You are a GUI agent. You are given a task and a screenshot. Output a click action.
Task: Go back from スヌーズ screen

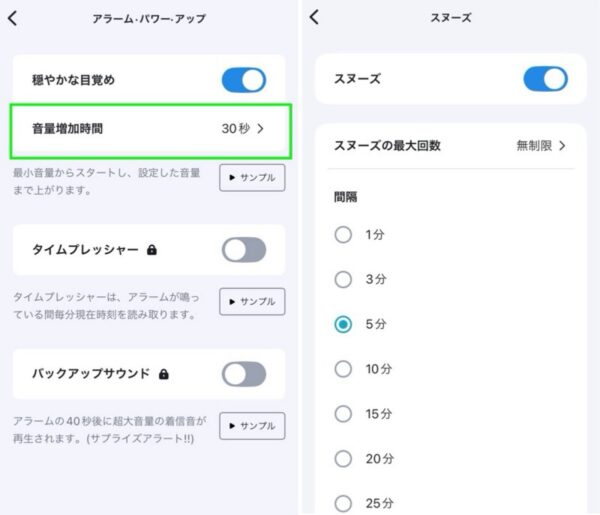[314, 17]
